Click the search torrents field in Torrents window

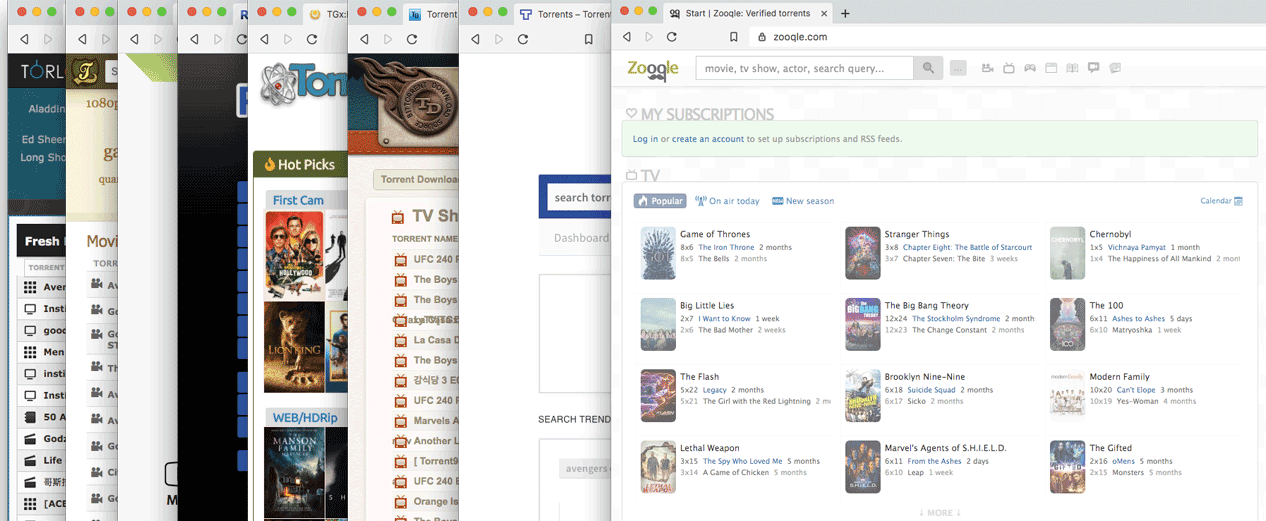580,197
